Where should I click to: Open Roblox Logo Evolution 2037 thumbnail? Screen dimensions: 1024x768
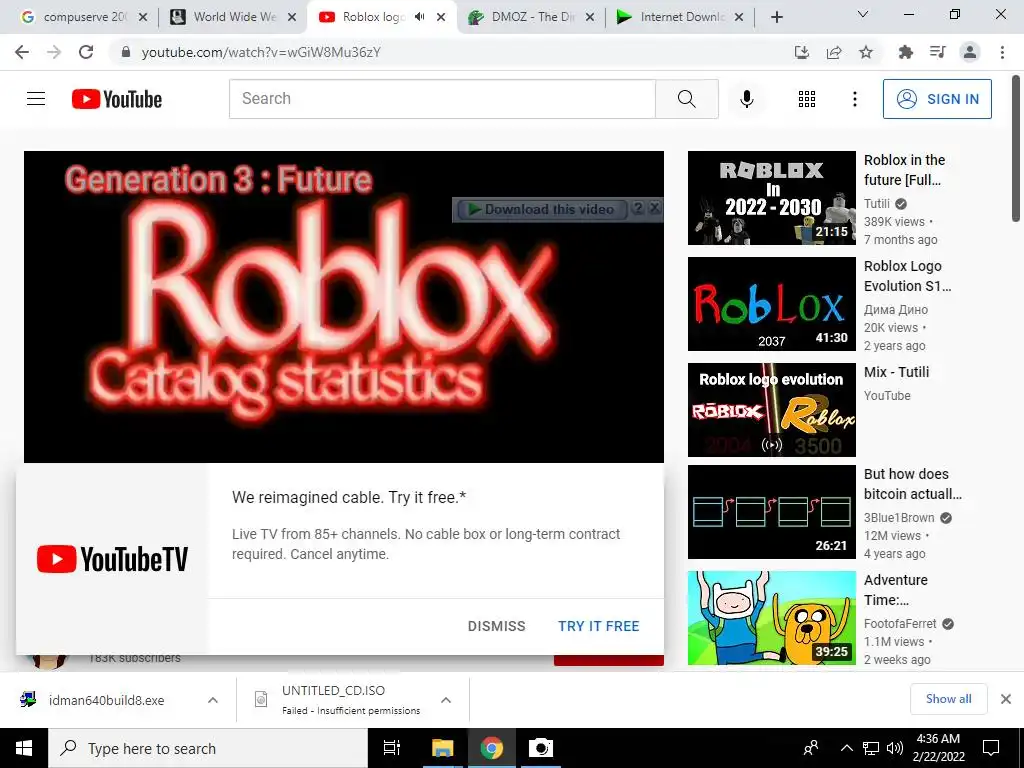(x=771, y=304)
